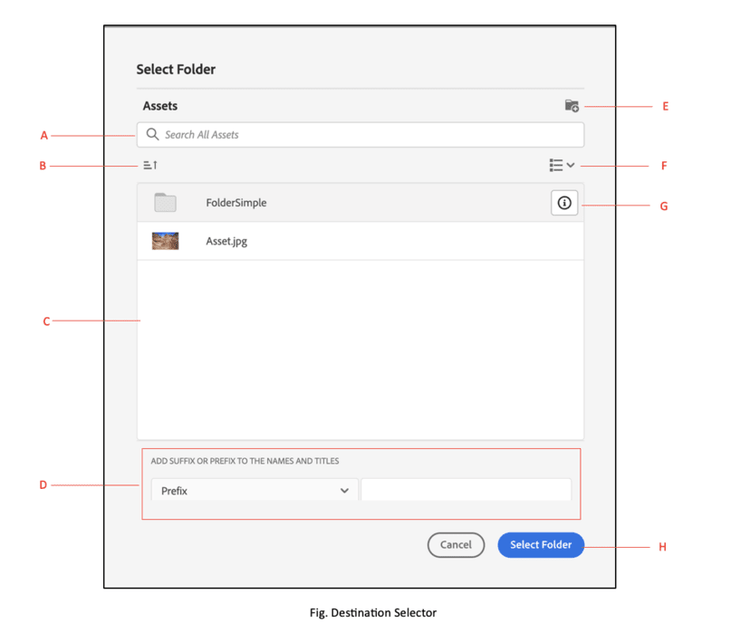Screen dimensions: 750x642
Task: Click the magnifier search icon
Action: pos(152,134)
